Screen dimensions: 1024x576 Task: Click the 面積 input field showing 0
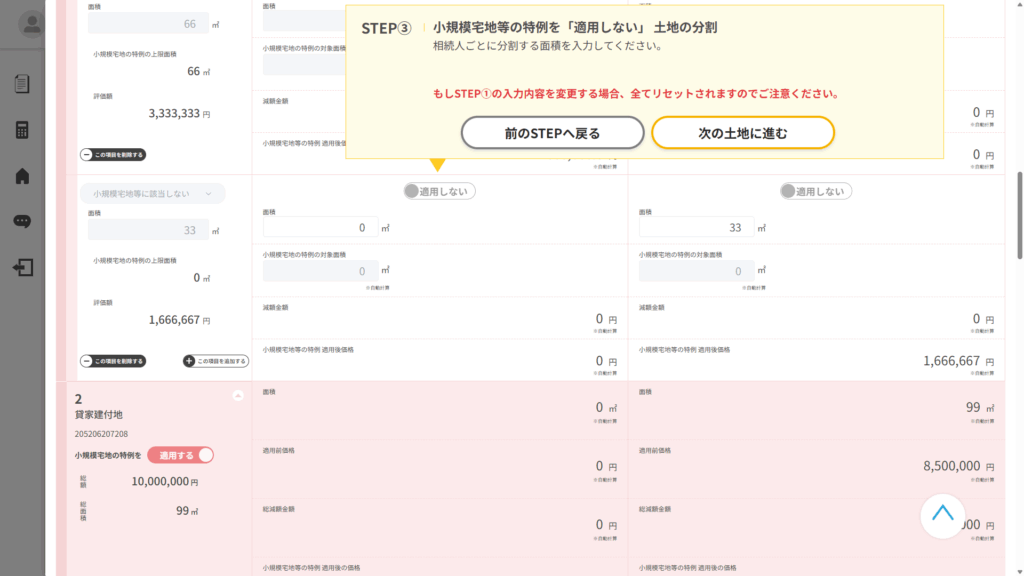point(321,228)
